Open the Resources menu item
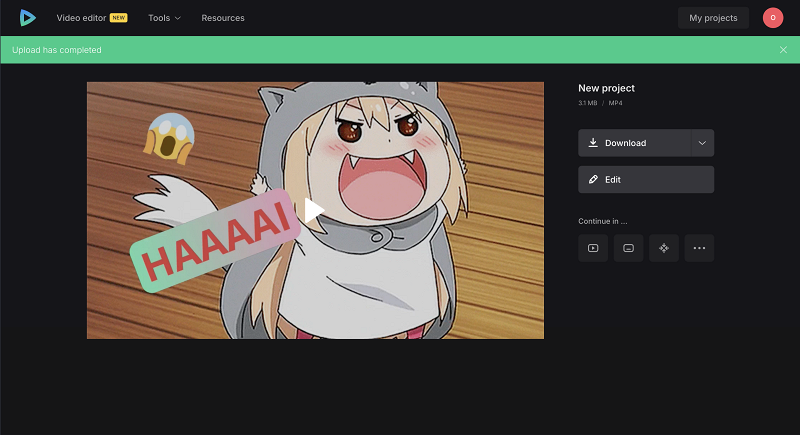Image resolution: width=800 pixels, height=435 pixels. tap(223, 18)
